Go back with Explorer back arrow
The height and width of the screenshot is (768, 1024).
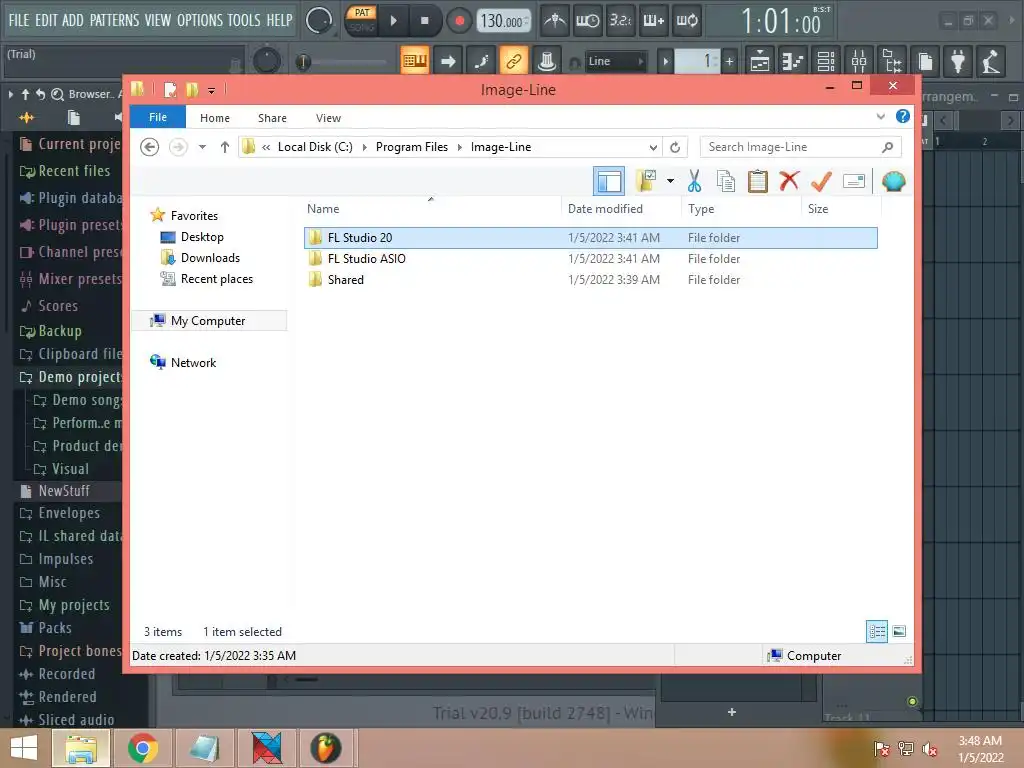pyautogui.click(x=150, y=147)
